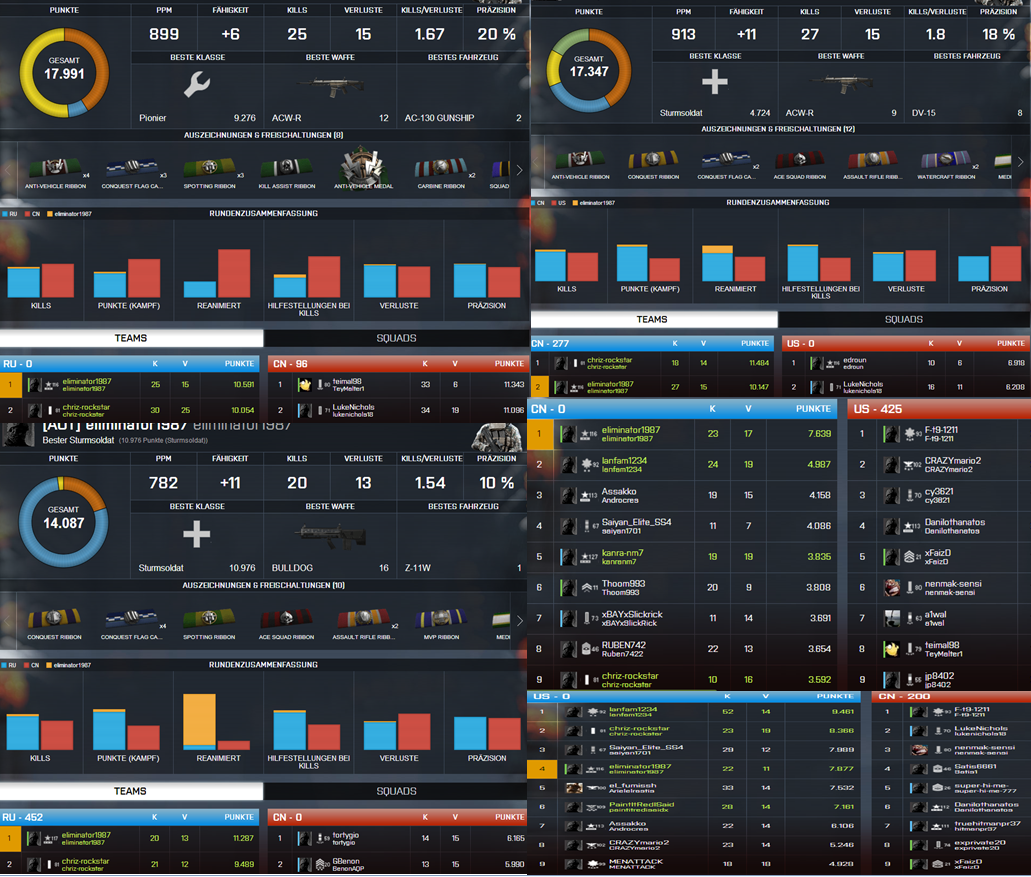Click soldier portrait beside Bester Sturmsoldat header

coord(497,437)
